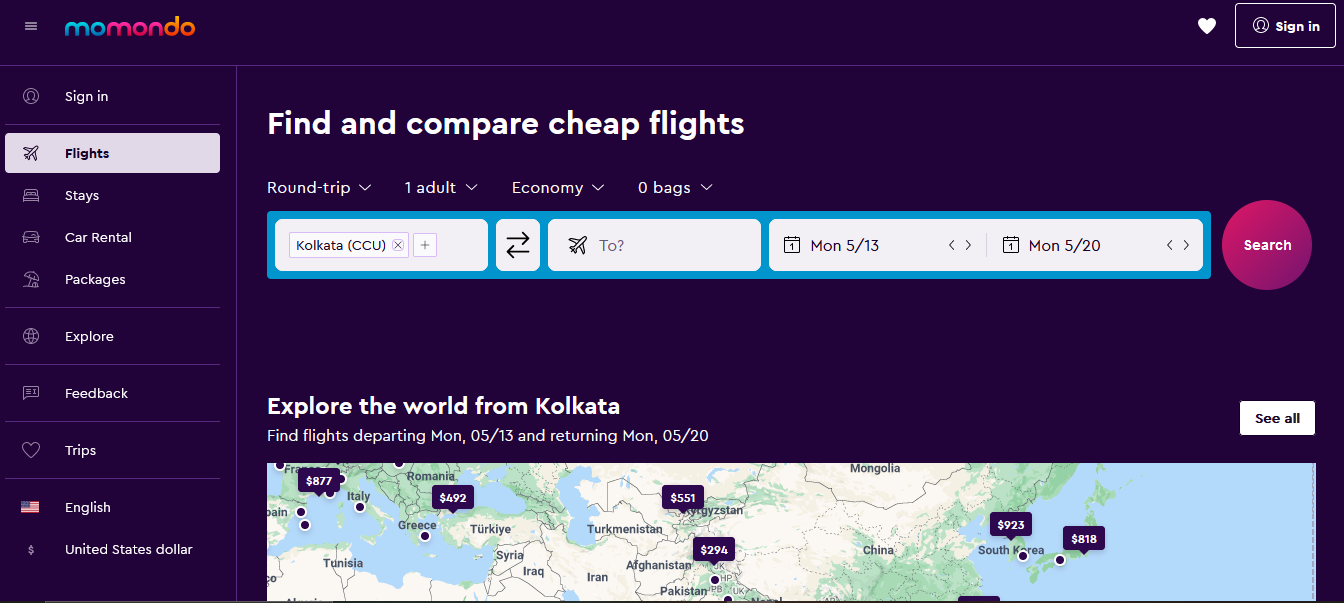1344x603 pixels.
Task: Select the $492 price marker on map
Action: [x=453, y=498]
